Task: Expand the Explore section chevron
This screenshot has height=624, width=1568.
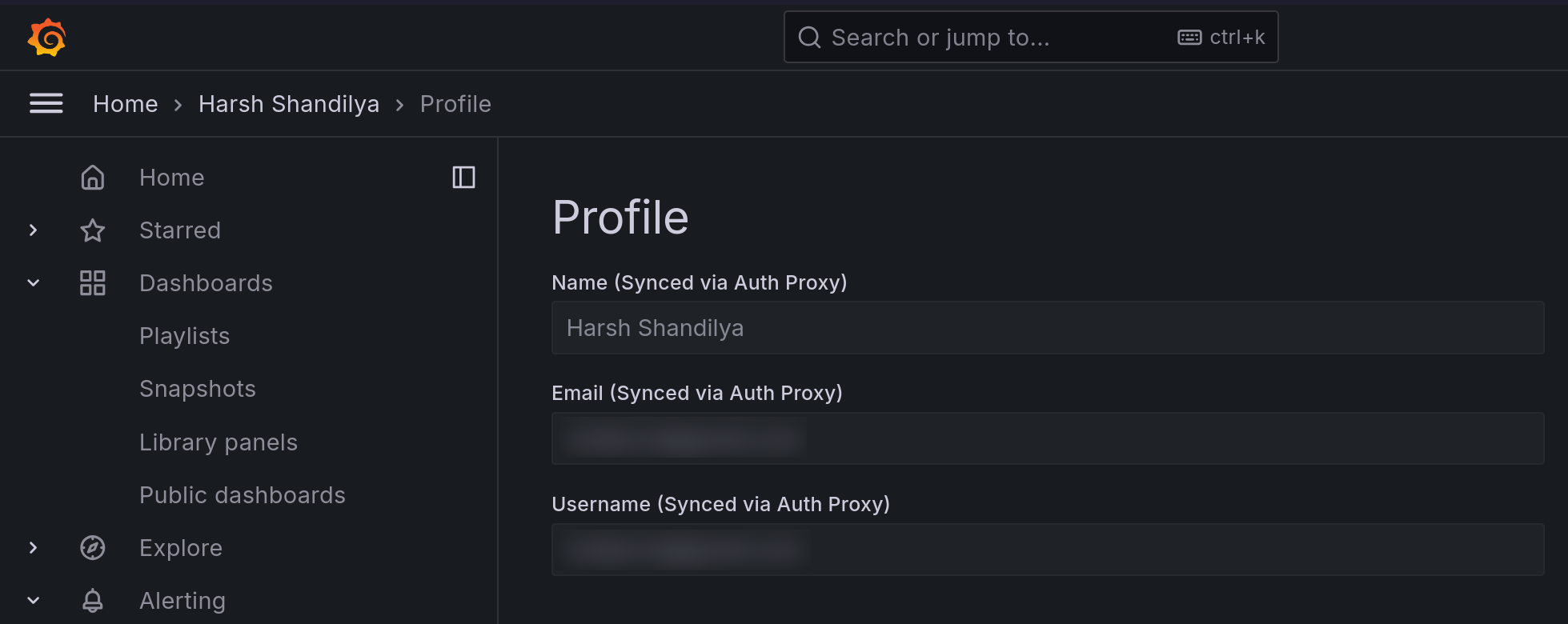Action: click(33, 548)
